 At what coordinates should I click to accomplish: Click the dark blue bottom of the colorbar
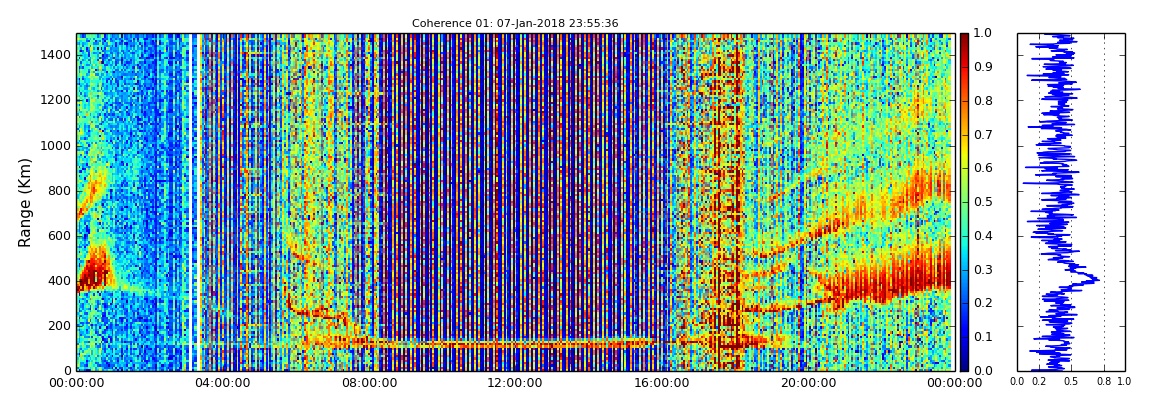coord(964,361)
